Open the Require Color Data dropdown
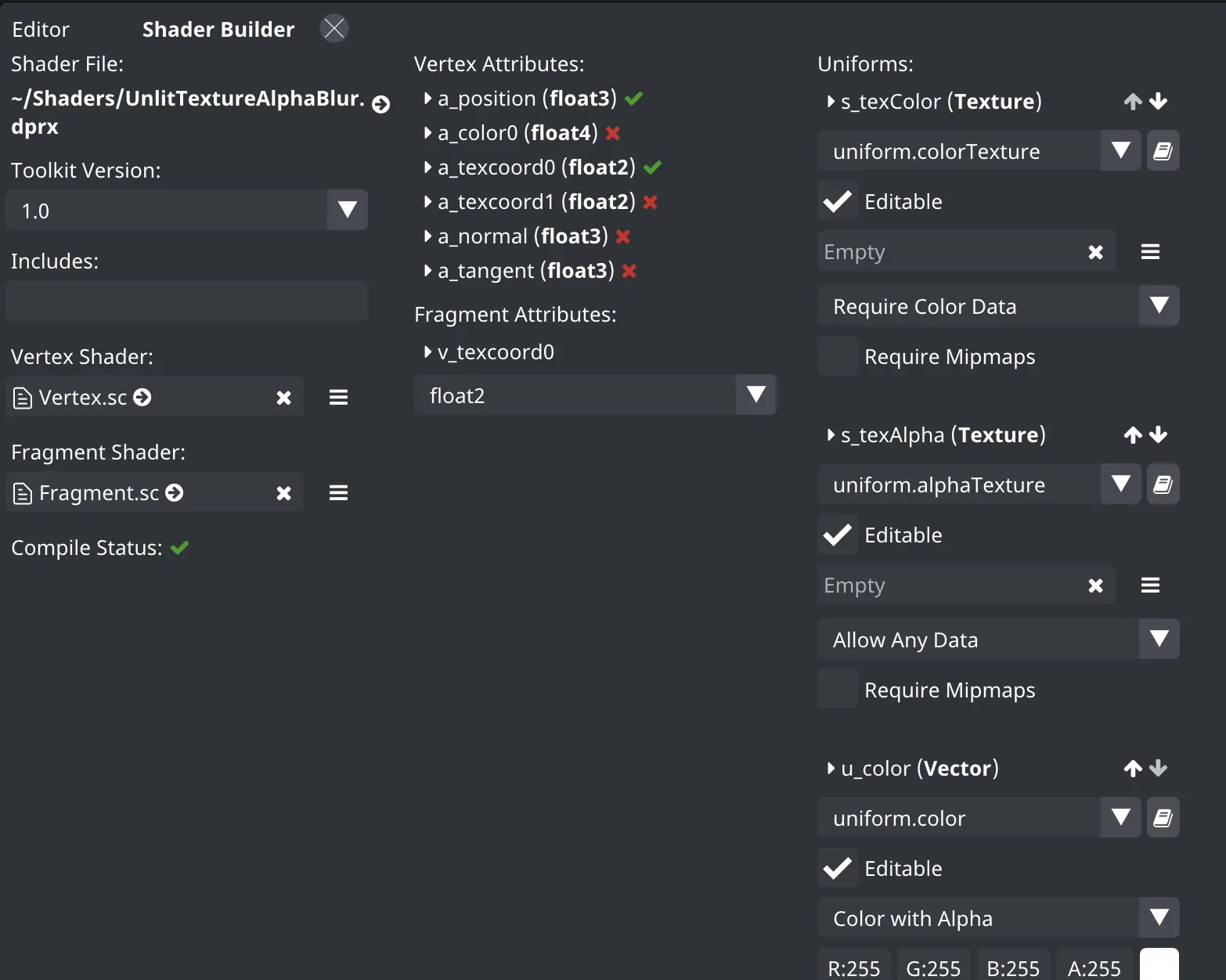This screenshot has height=980, width=1226. point(998,306)
